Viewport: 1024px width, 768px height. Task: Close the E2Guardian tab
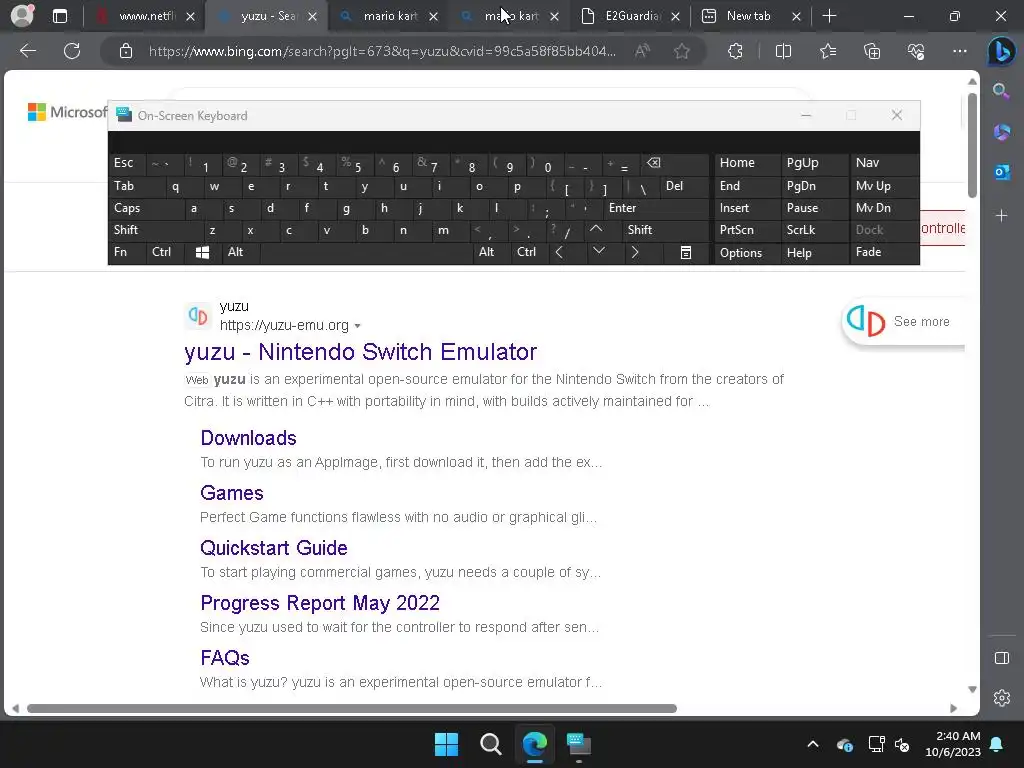(x=675, y=16)
